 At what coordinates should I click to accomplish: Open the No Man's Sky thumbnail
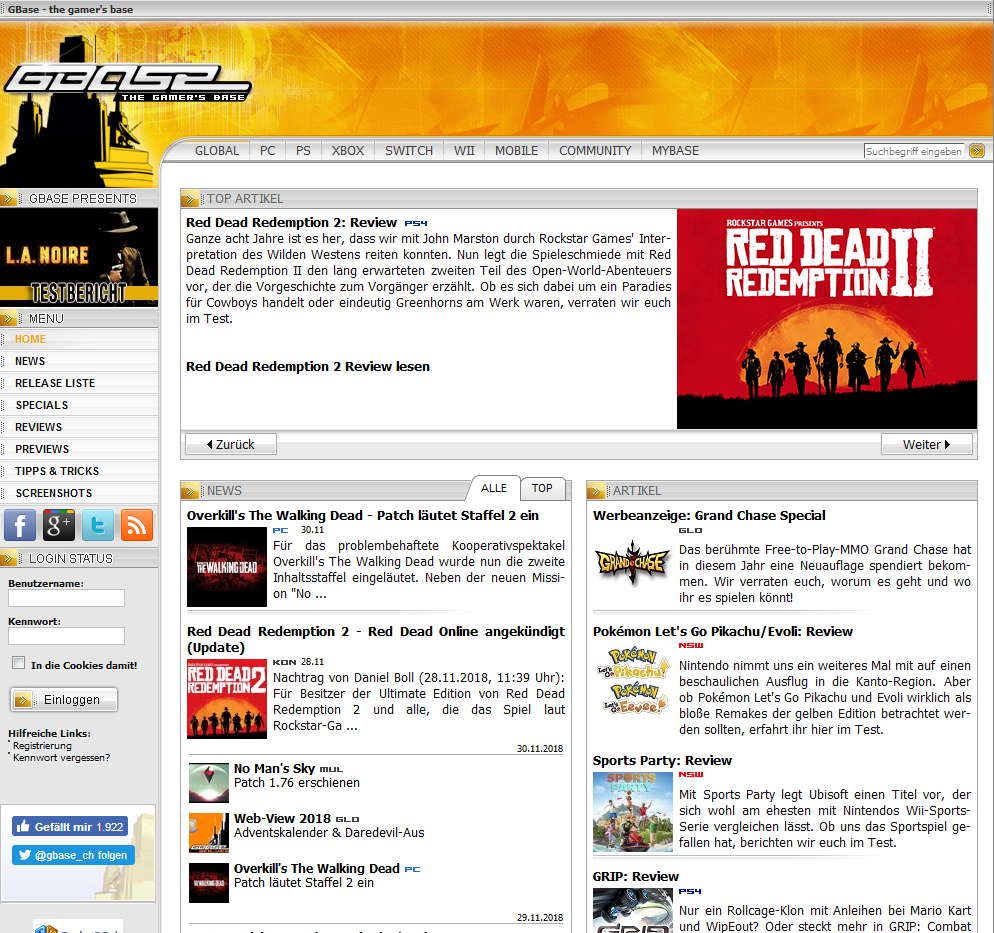(x=209, y=783)
